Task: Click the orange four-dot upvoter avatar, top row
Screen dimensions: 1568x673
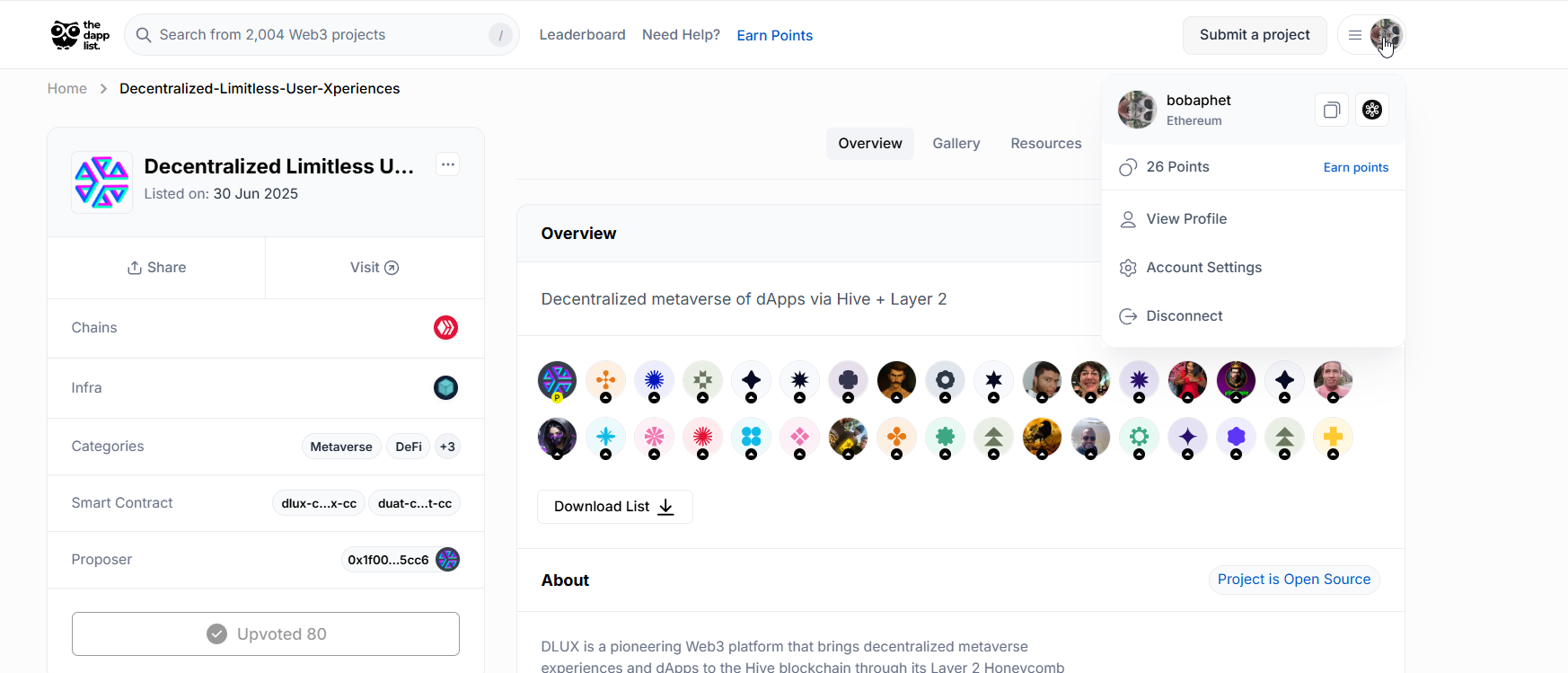Action: (605, 381)
